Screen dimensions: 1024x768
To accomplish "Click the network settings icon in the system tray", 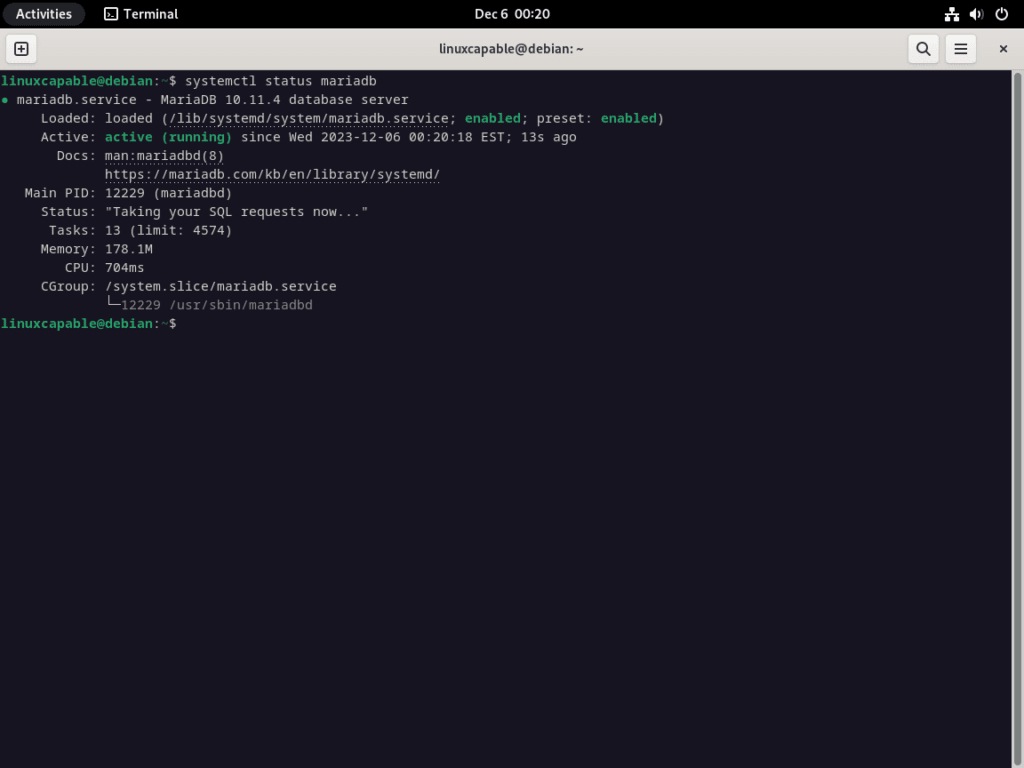I will (951, 13).
